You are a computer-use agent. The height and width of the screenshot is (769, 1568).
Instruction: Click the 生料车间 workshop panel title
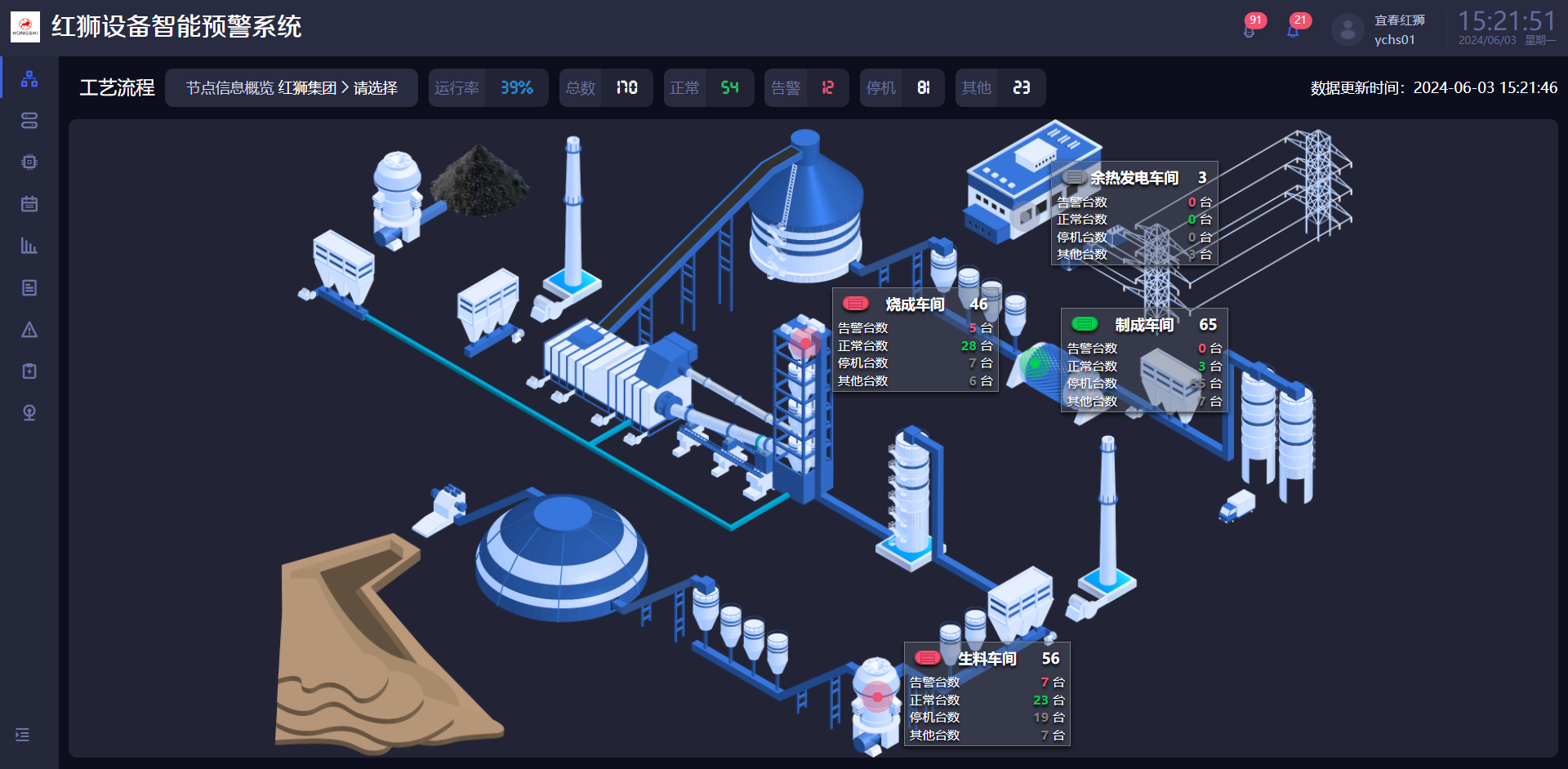click(987, 659)
